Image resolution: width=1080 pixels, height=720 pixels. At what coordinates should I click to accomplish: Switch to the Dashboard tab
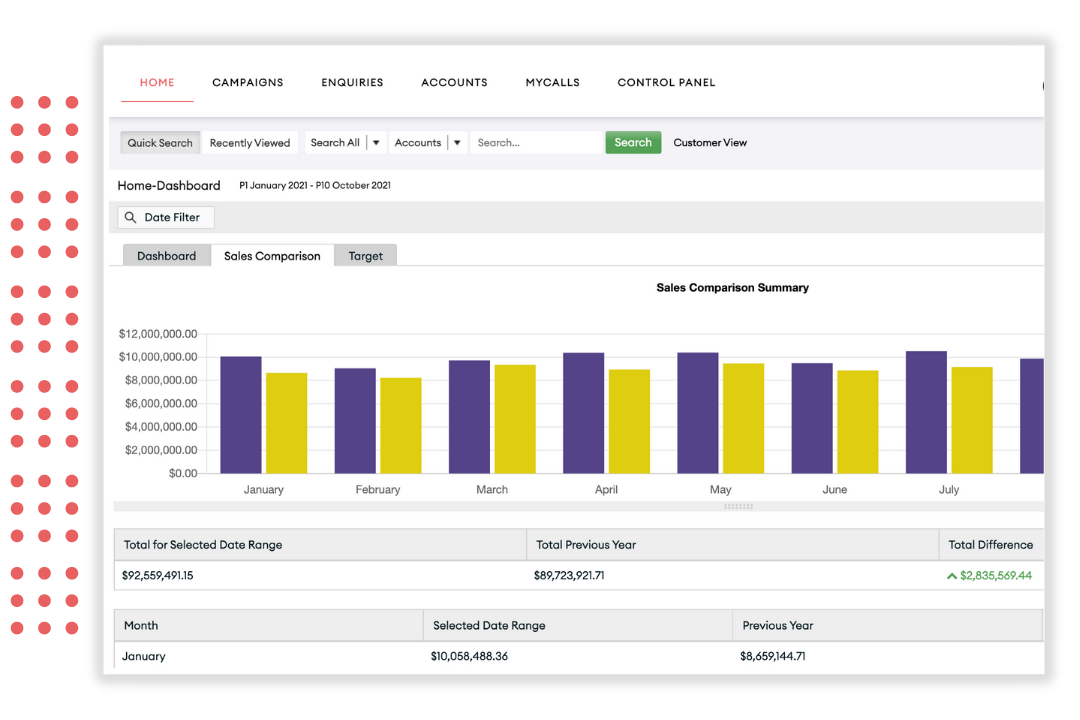(x=166, y=255)
